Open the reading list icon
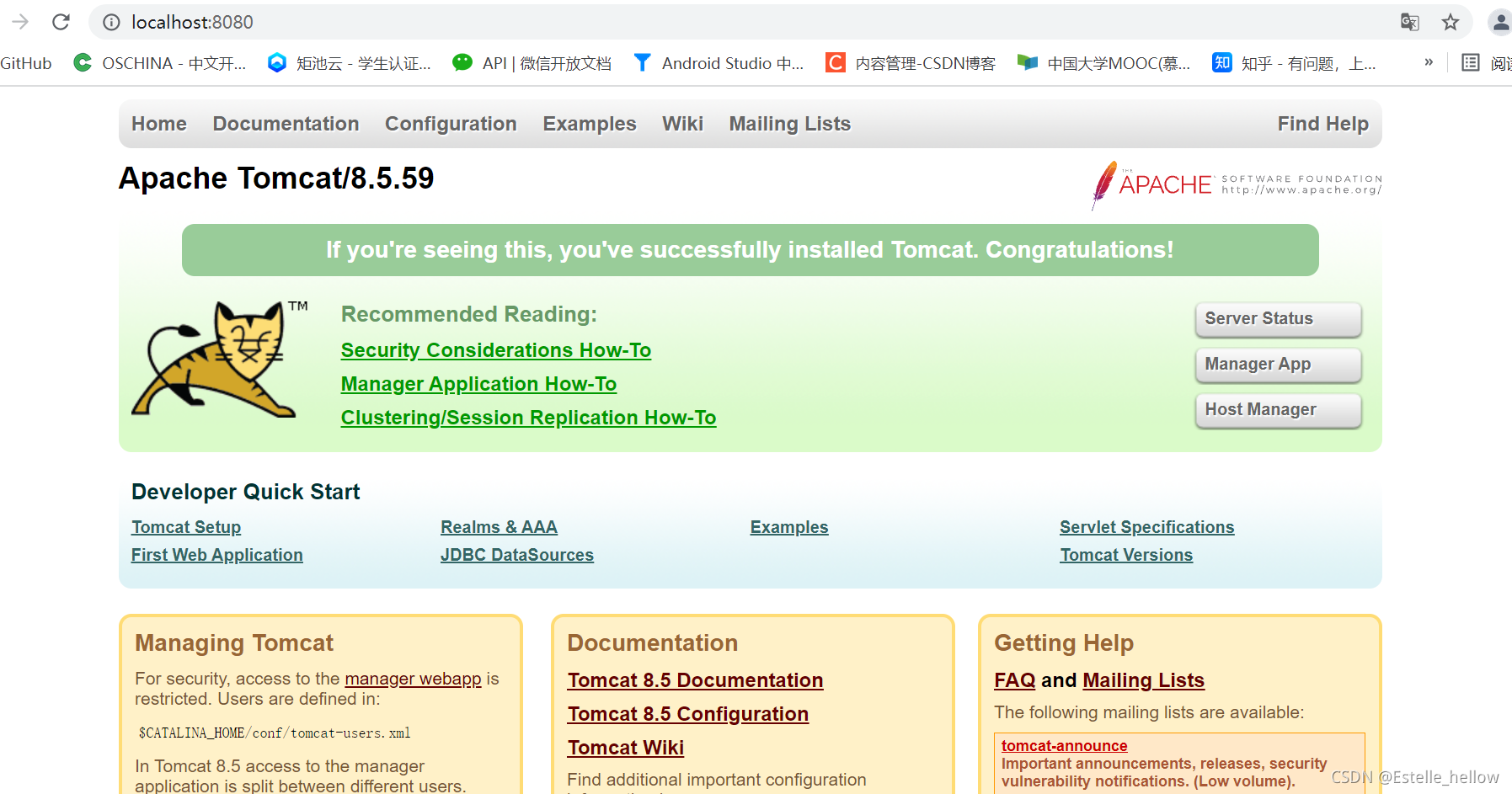This screenshot has width=1512, height=794. 1471,63
